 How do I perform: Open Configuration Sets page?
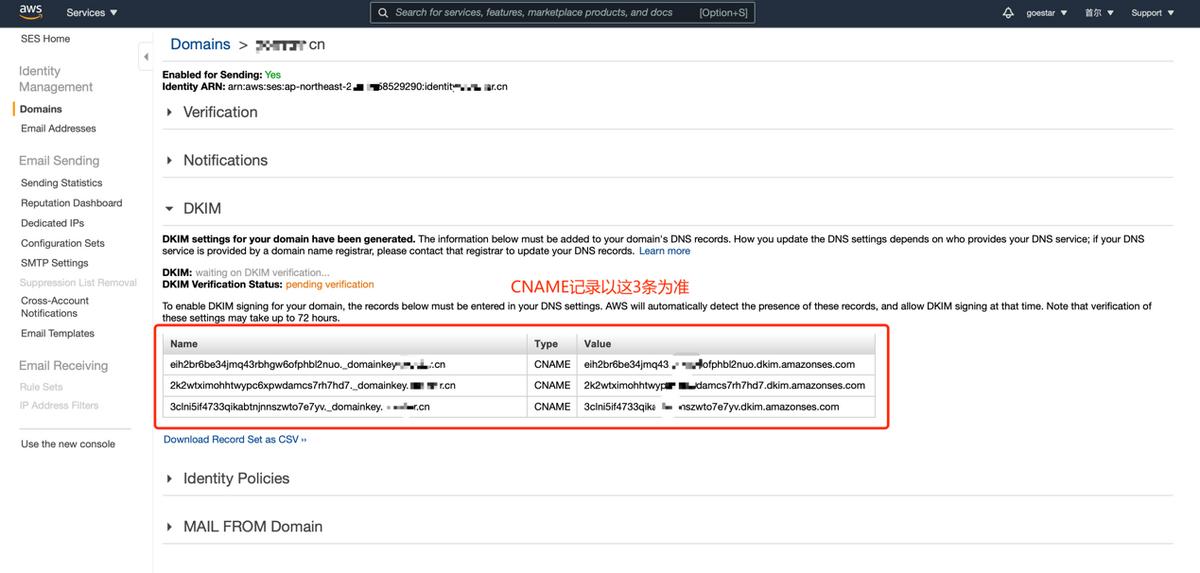(x=63, y=243)
